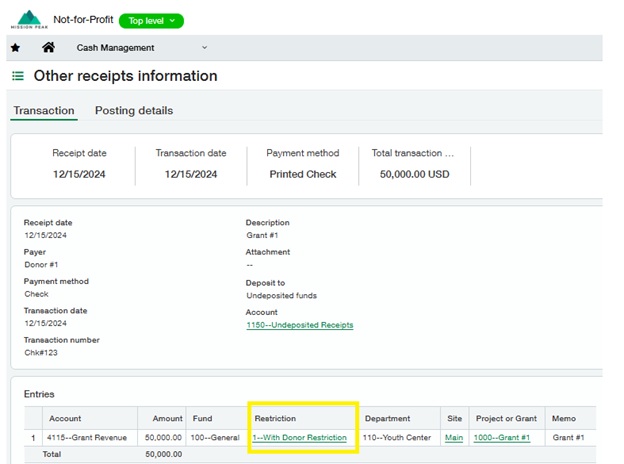Click the Amount column header
The height and width of the screenshot is (464, 624).
[168, 419]
